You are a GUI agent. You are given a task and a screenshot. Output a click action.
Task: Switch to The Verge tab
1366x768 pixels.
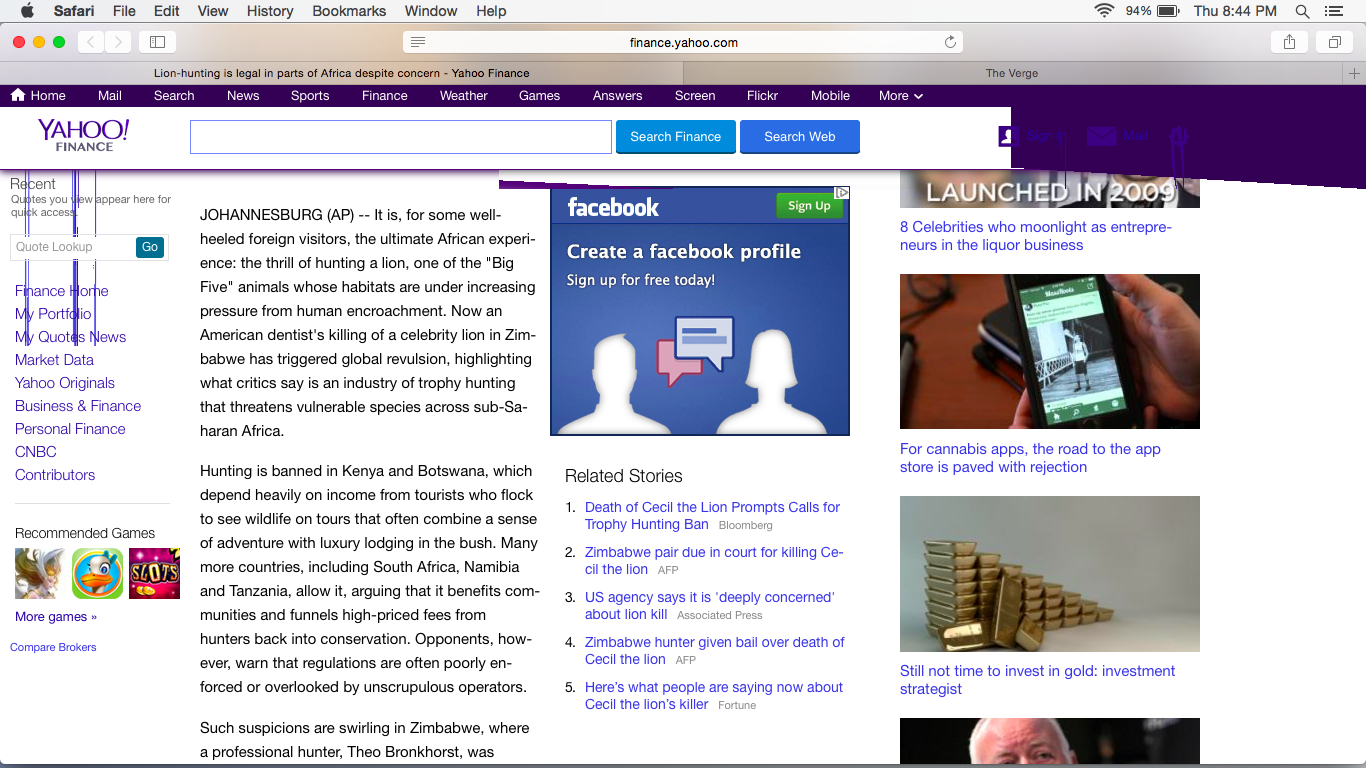point(1012,73)
